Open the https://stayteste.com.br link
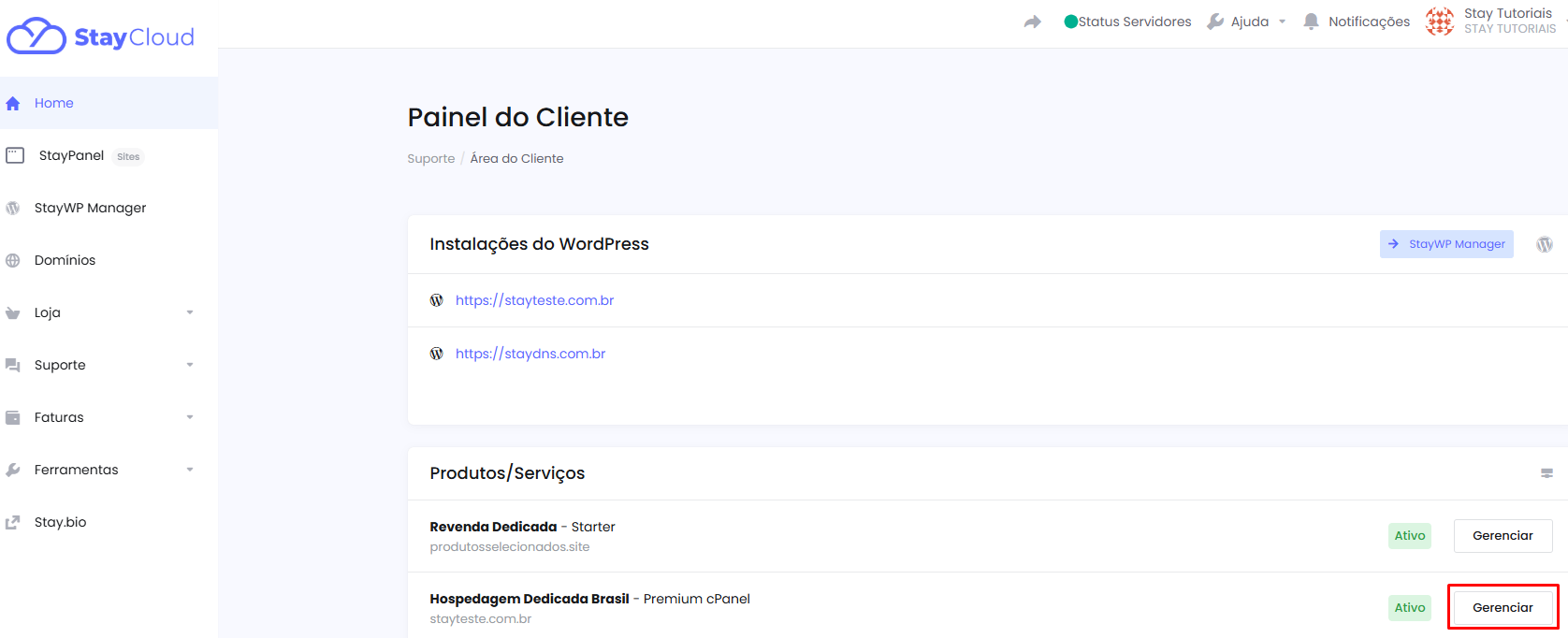Viewport: 1568px width, 638px height. pyautogui.click(x=534, y=300)
